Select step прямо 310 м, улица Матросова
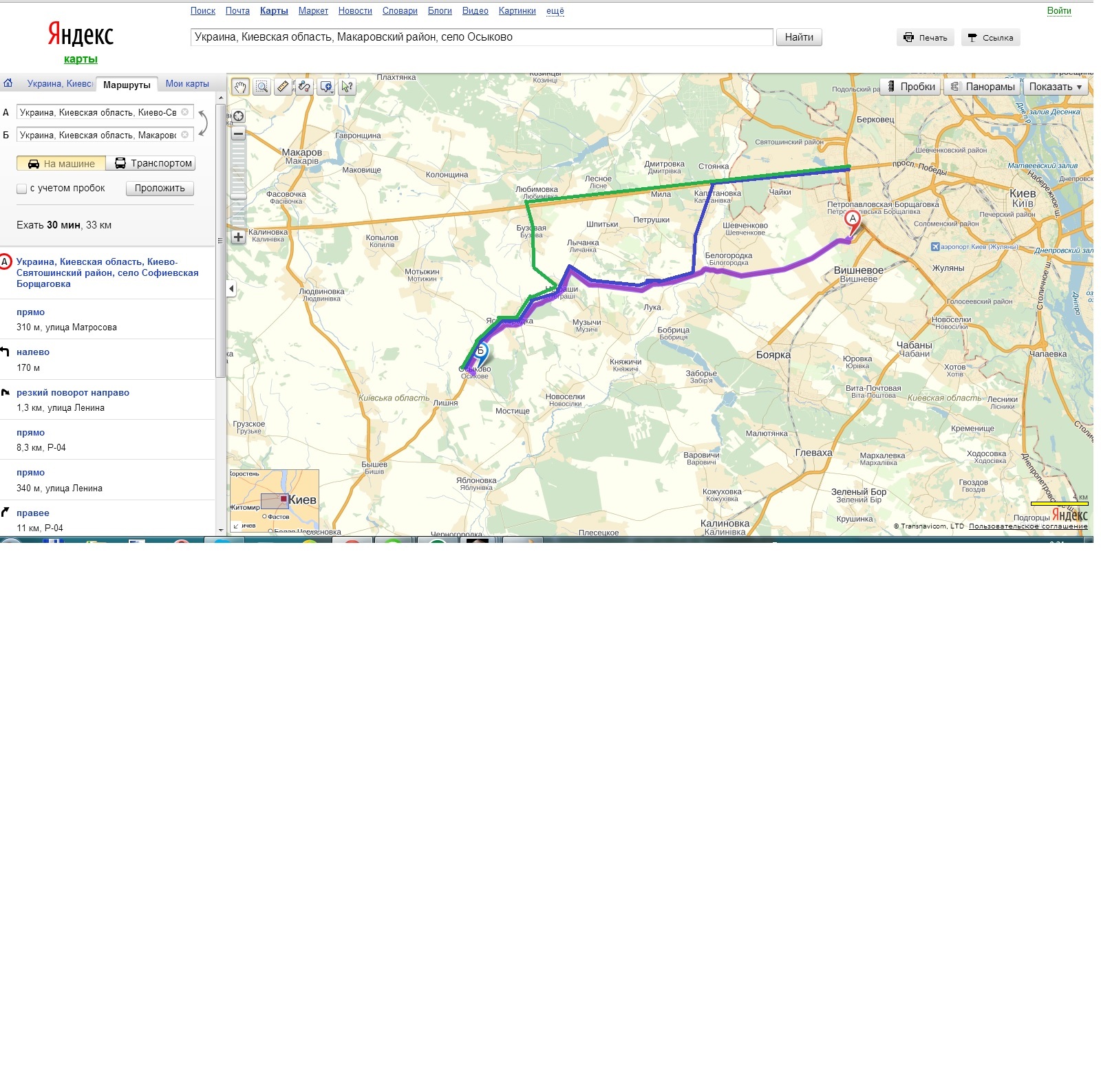 (107, 319)
